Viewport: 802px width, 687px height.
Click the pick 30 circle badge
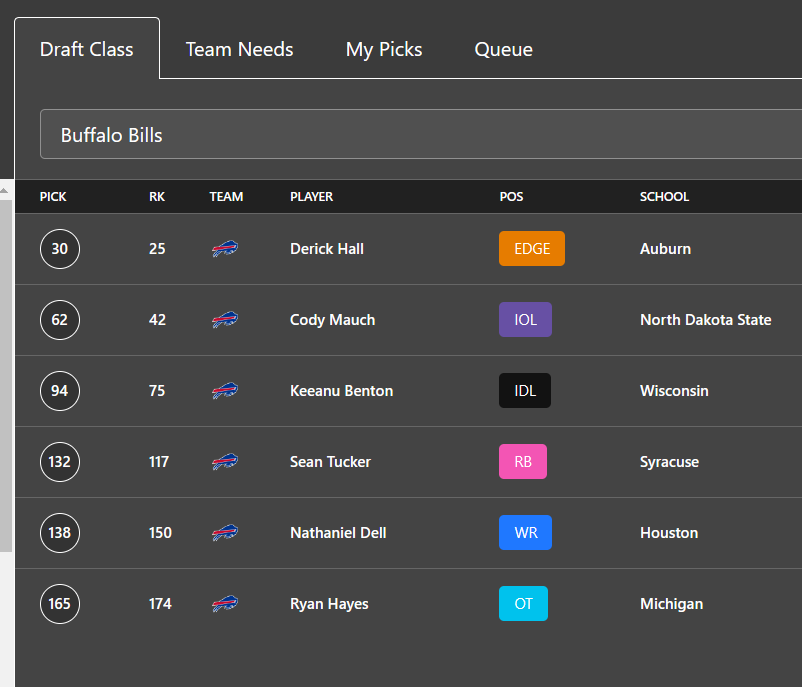pos(60,249)
